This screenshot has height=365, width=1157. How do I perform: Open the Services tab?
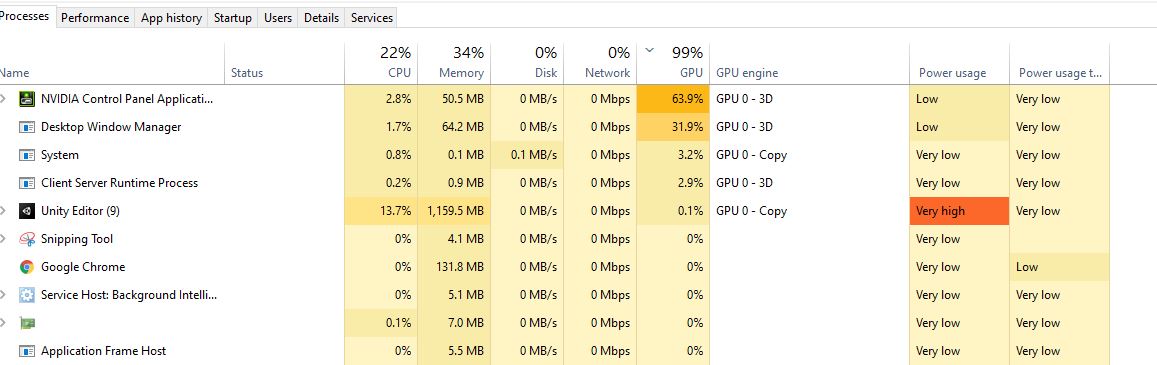371,18
